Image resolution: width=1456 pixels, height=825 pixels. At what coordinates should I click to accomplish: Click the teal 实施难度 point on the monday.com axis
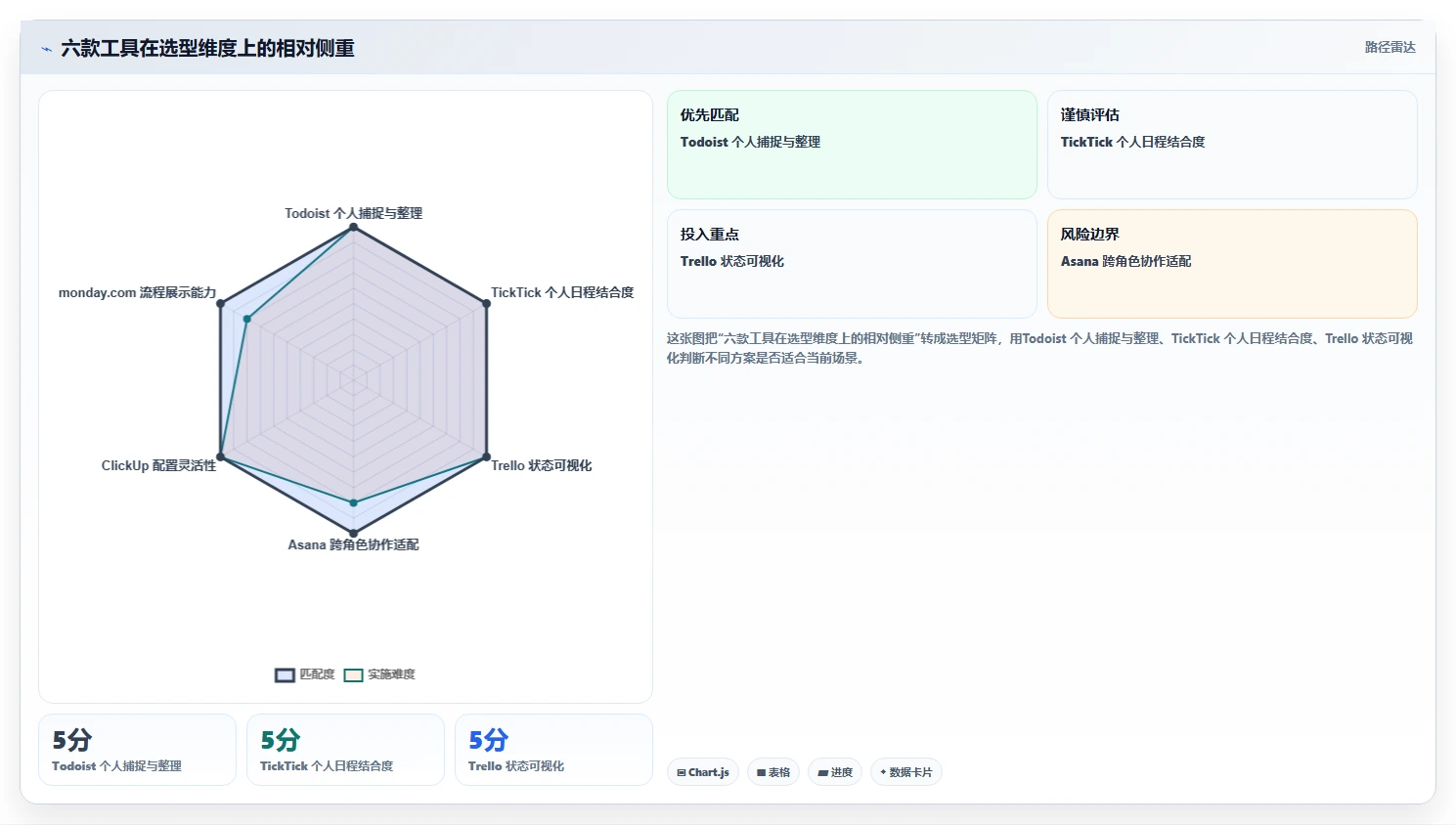pyautogui.click(x=247, y=319)
